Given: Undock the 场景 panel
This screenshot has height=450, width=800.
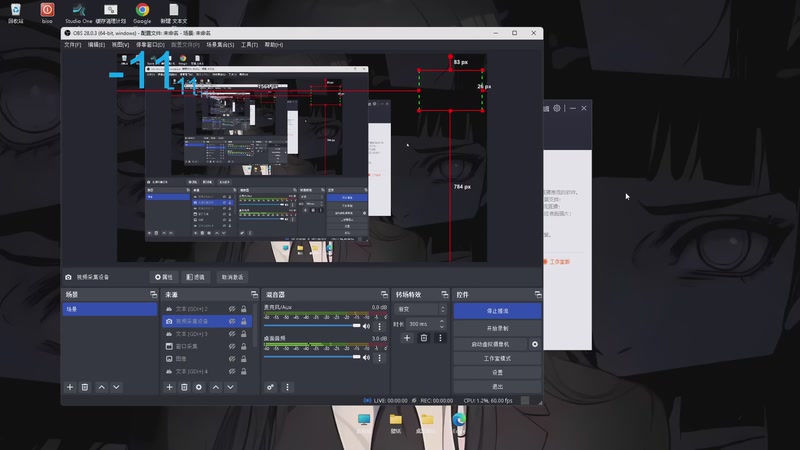Looking at the screenshot, I should (154, 294).
